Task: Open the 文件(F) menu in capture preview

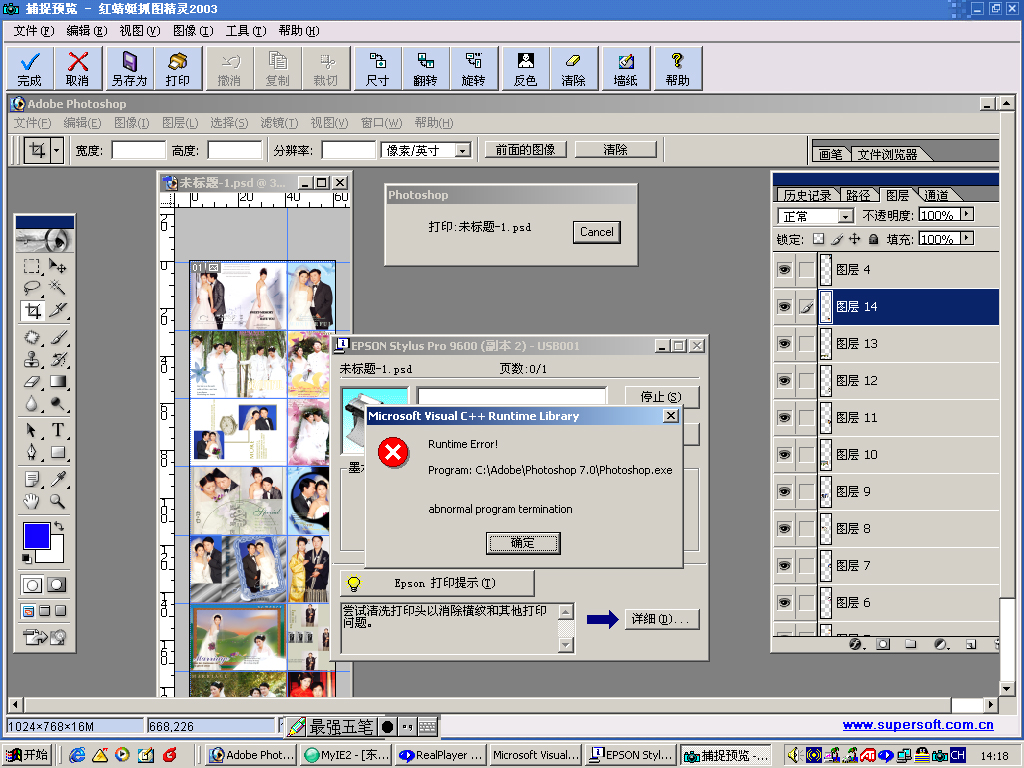Action: (x=34, y=31)
